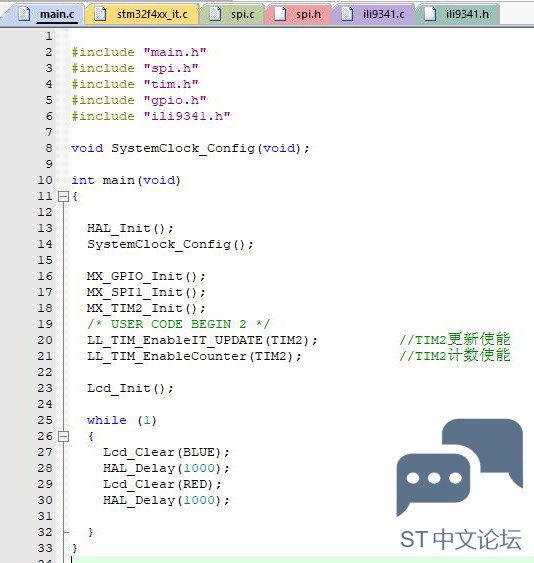Open the ili9341.h tab

point(457,14)
